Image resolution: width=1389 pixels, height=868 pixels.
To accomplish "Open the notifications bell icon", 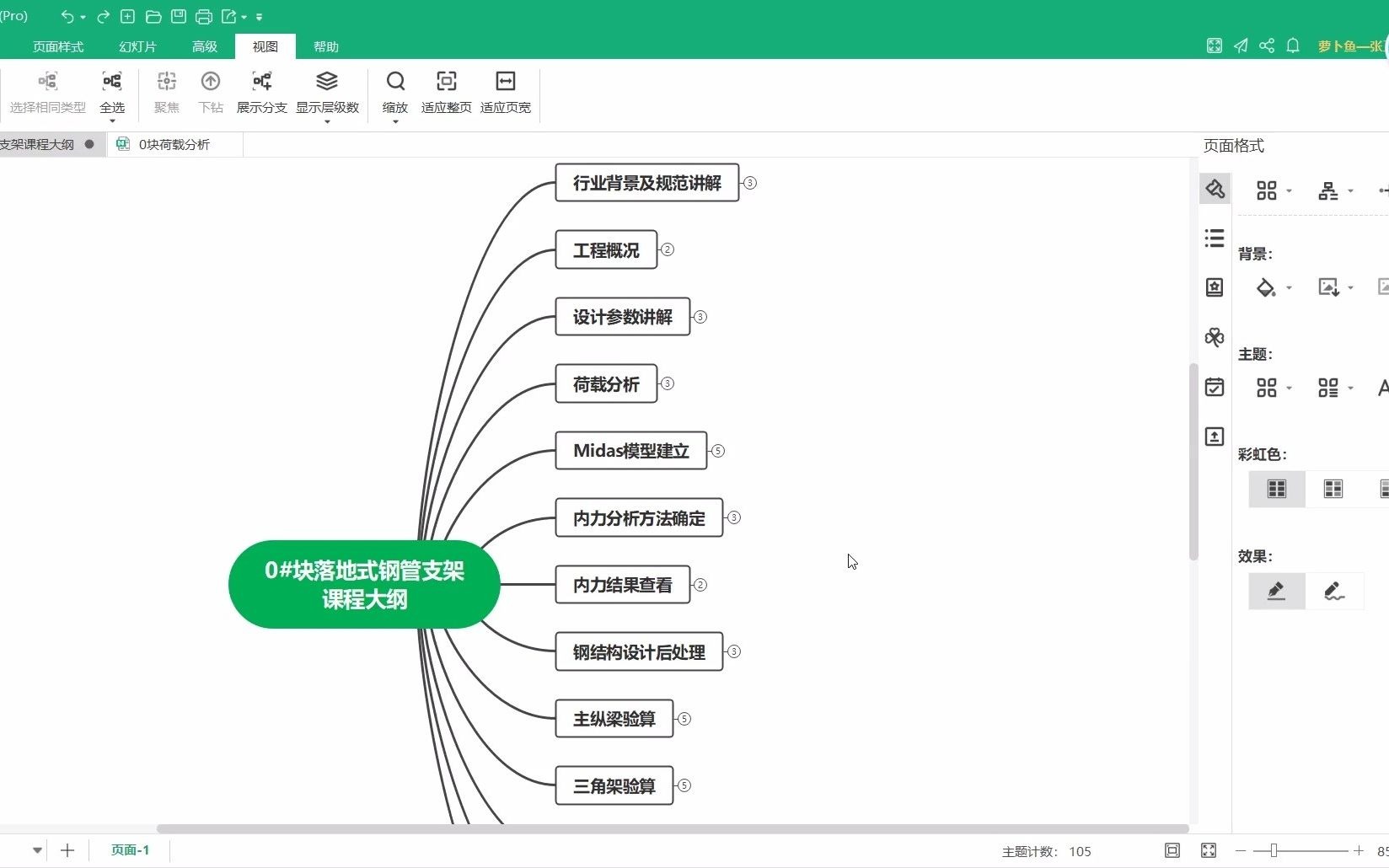I will pos(1293,46).
